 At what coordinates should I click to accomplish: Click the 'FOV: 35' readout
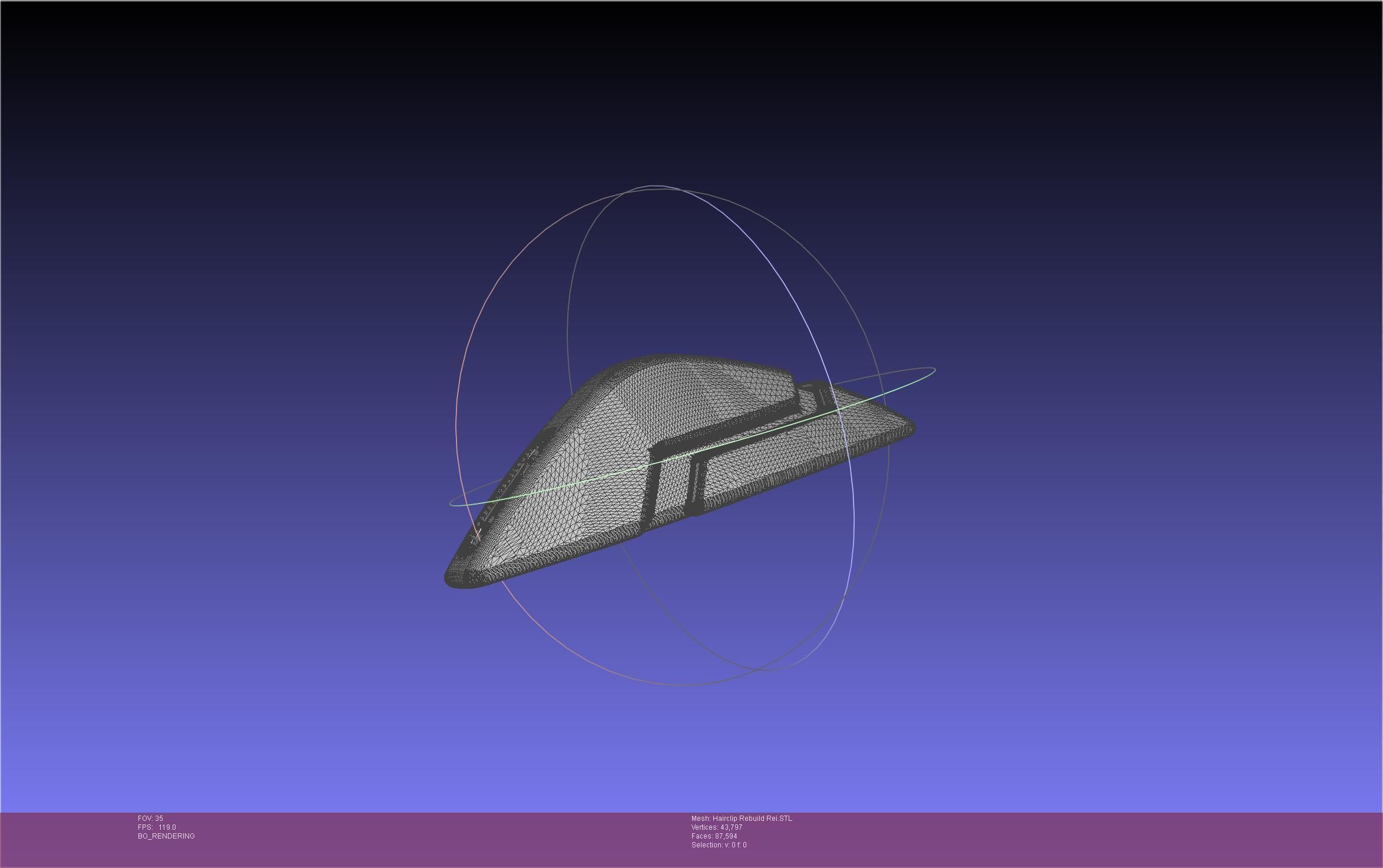click(x=150, y=819)
